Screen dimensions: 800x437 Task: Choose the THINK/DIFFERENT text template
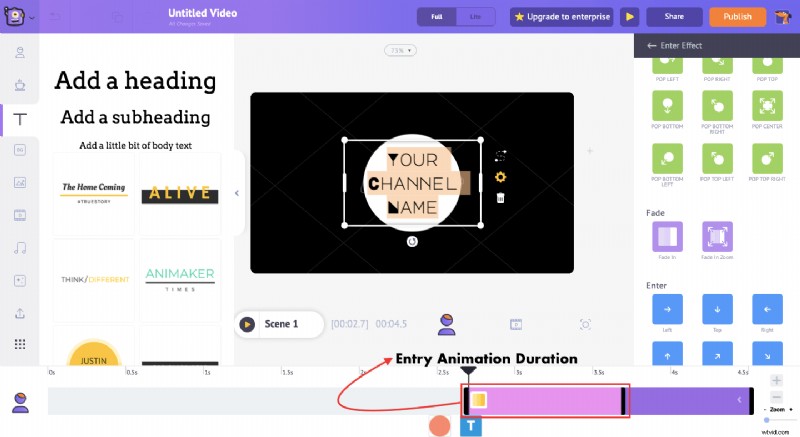[x=93, y=280]
